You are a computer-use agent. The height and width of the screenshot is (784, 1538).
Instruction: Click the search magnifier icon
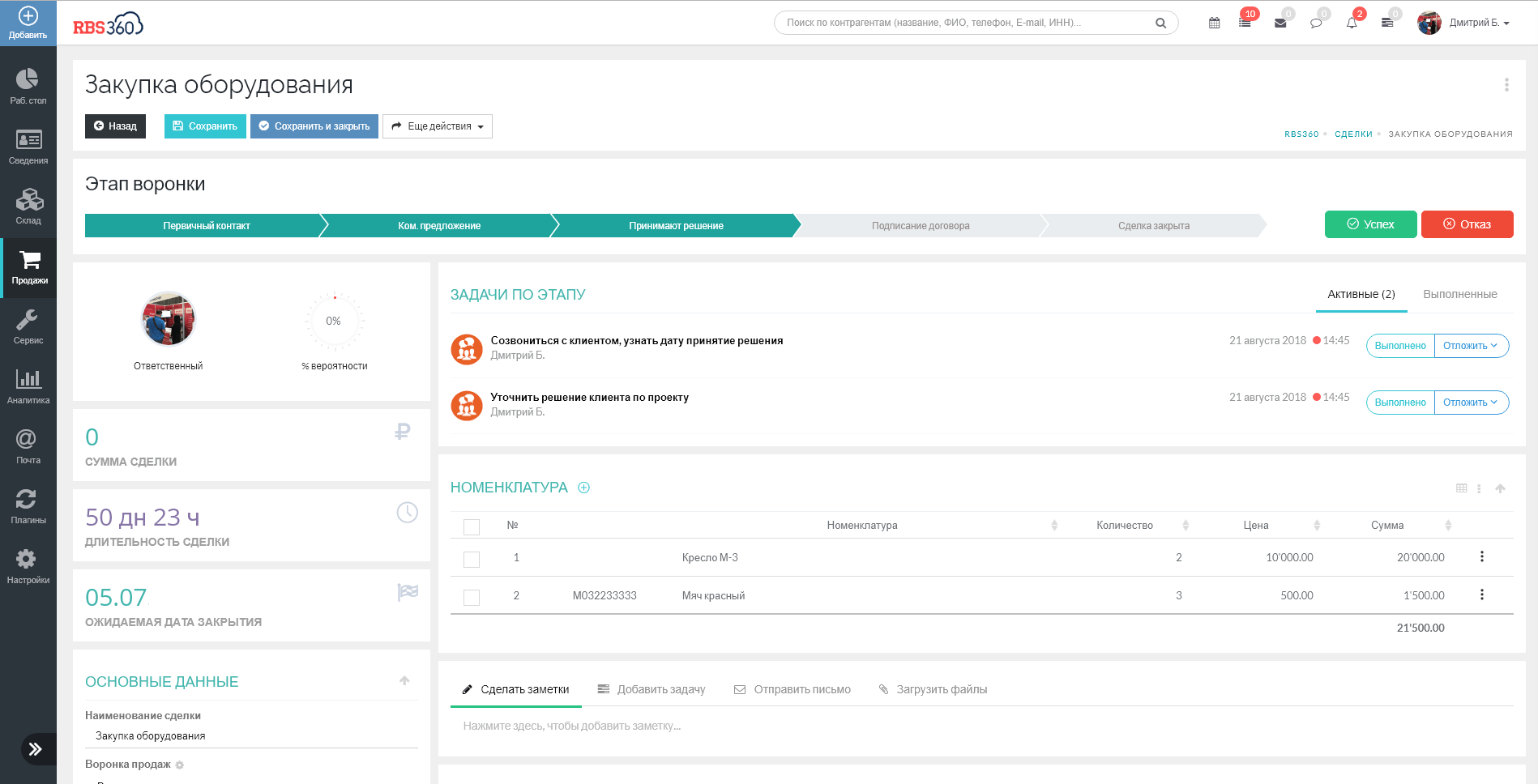coord(1160,23)
